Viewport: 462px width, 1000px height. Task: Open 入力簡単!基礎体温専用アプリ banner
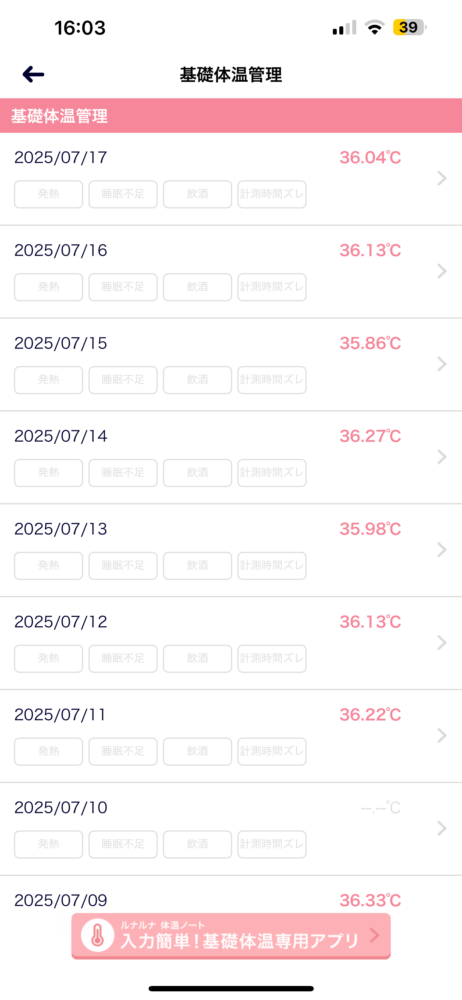231,936
